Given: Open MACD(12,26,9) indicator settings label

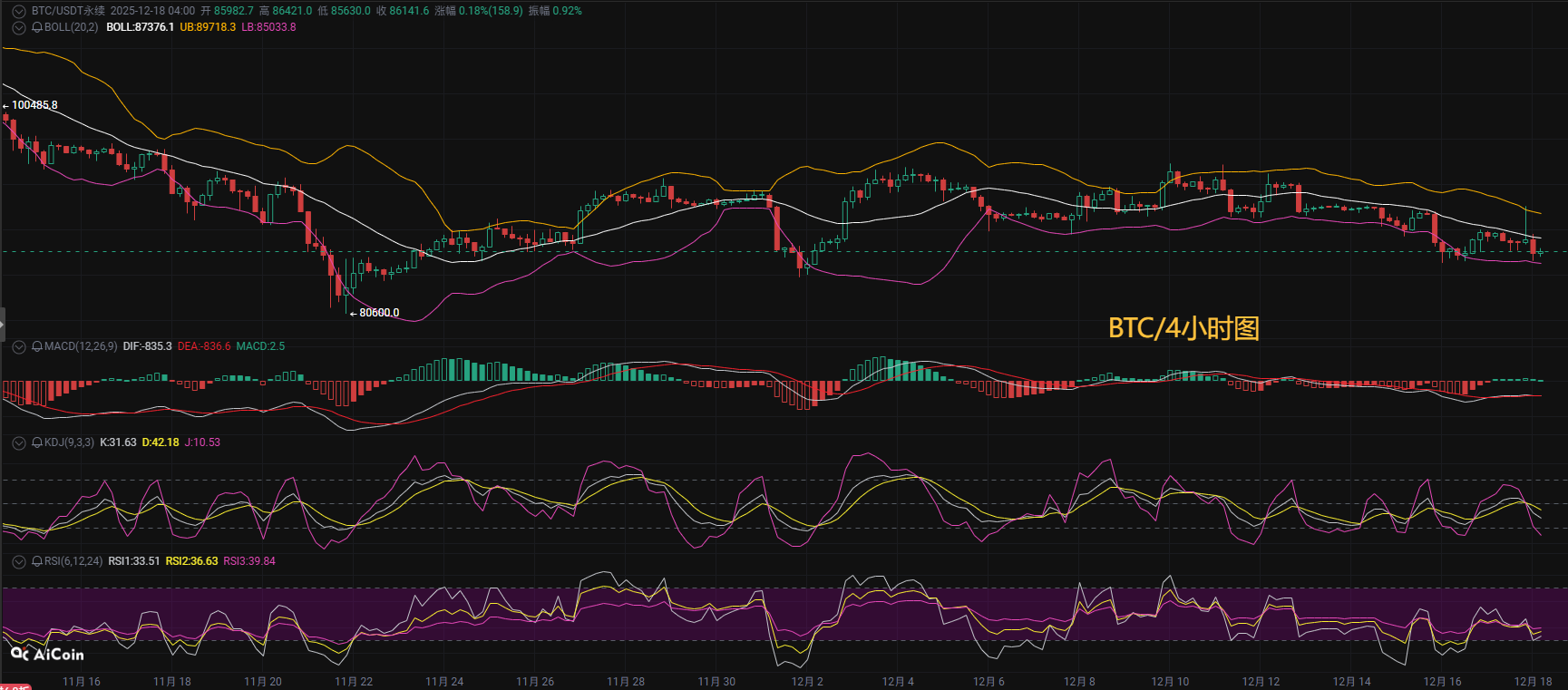Looking at the screenshot, I should click(x=81, y=346).
